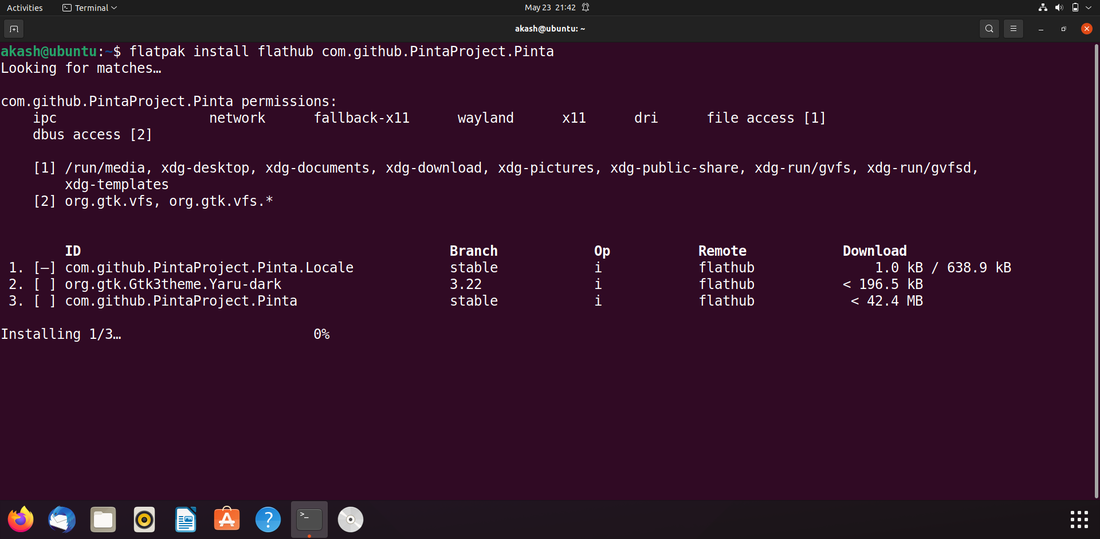Open the Help icon in dock
Screen dimensions: 1100x539
click(x=267, y=519)
